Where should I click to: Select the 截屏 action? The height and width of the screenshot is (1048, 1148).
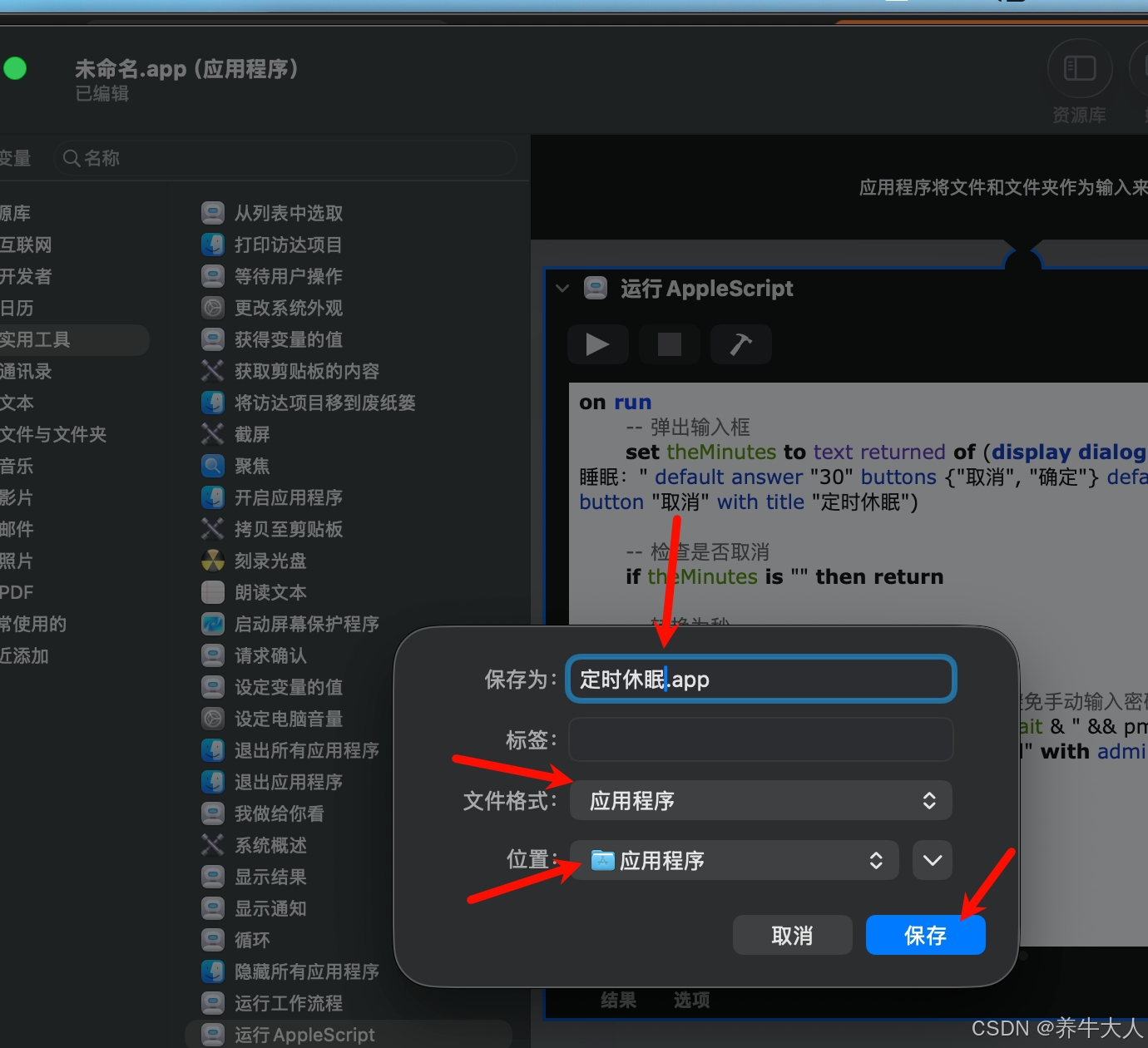235,435
